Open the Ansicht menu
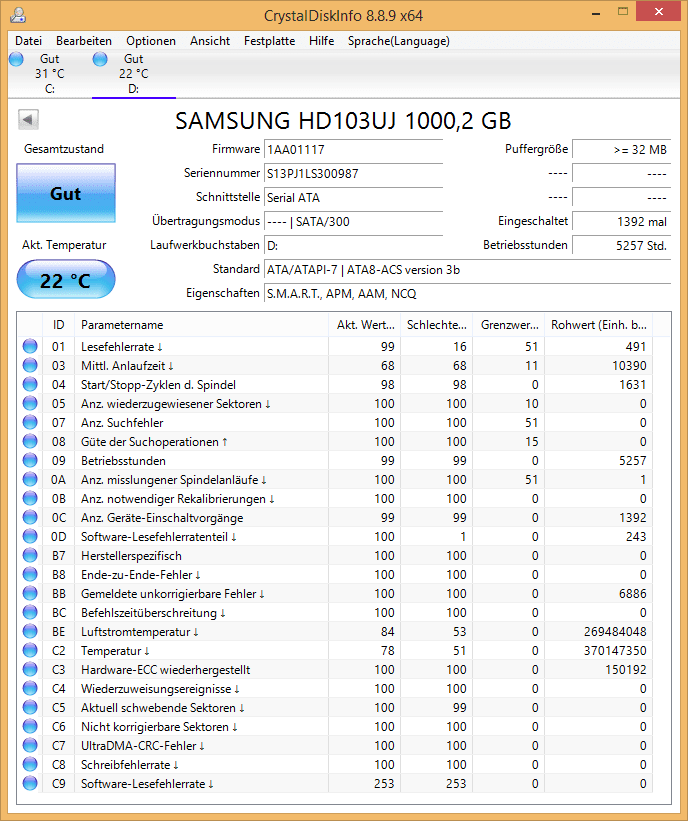Viewport: 688px width, 821px height. pos(210,41)
